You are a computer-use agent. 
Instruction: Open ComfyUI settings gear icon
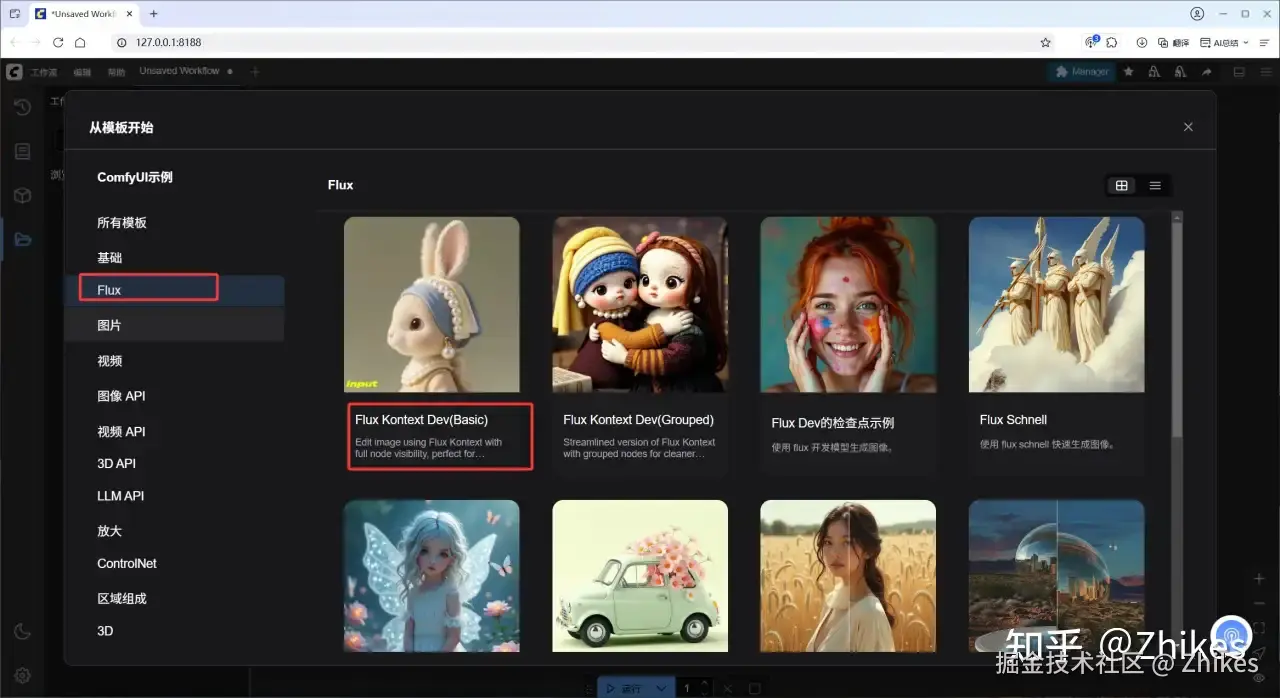pos(22,676)
